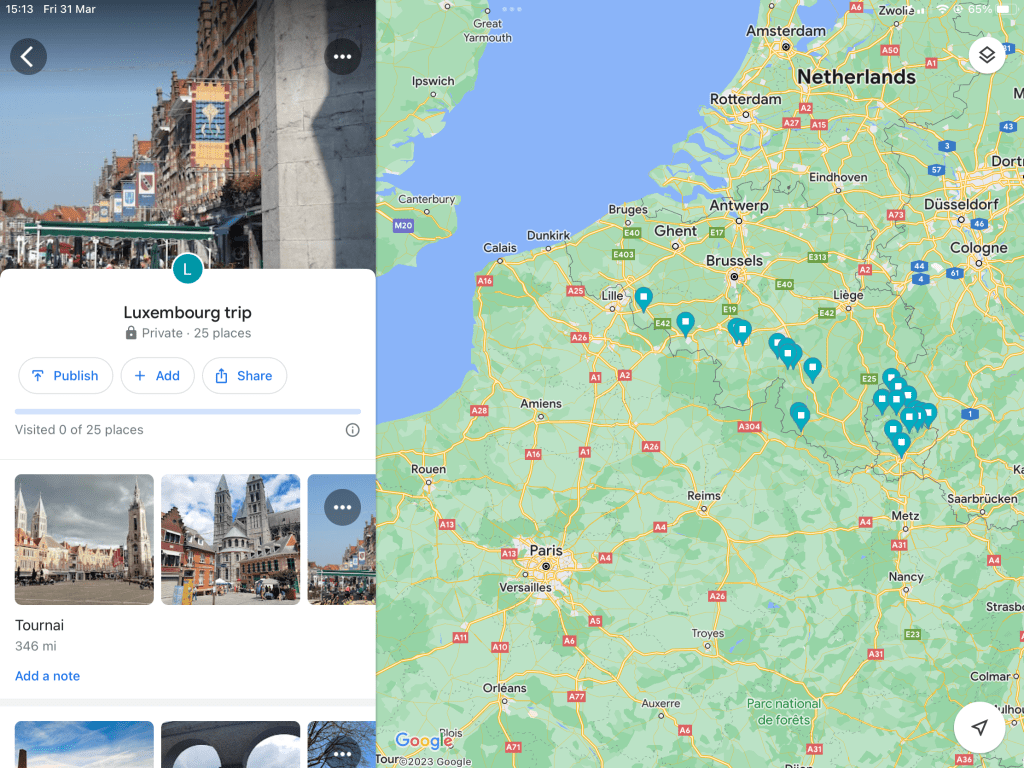Open three-dot menu on Tournai photos

coord(342,507)
